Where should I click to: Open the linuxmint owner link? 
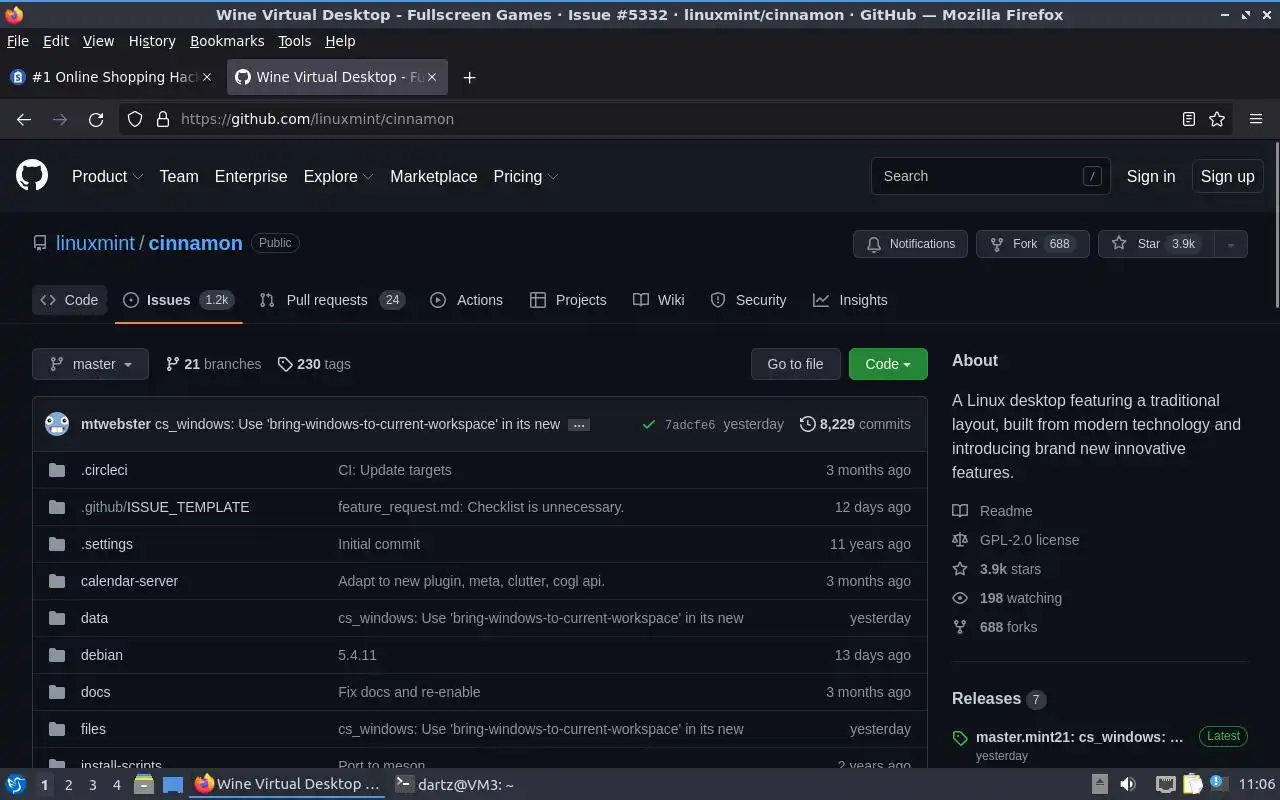[95, 243]
